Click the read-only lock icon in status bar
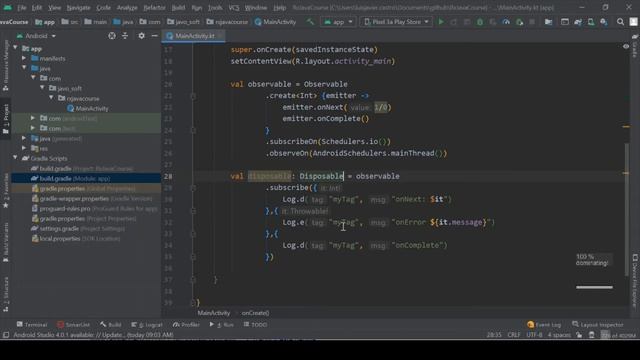The image size is (640, 360). click(579, 335)
